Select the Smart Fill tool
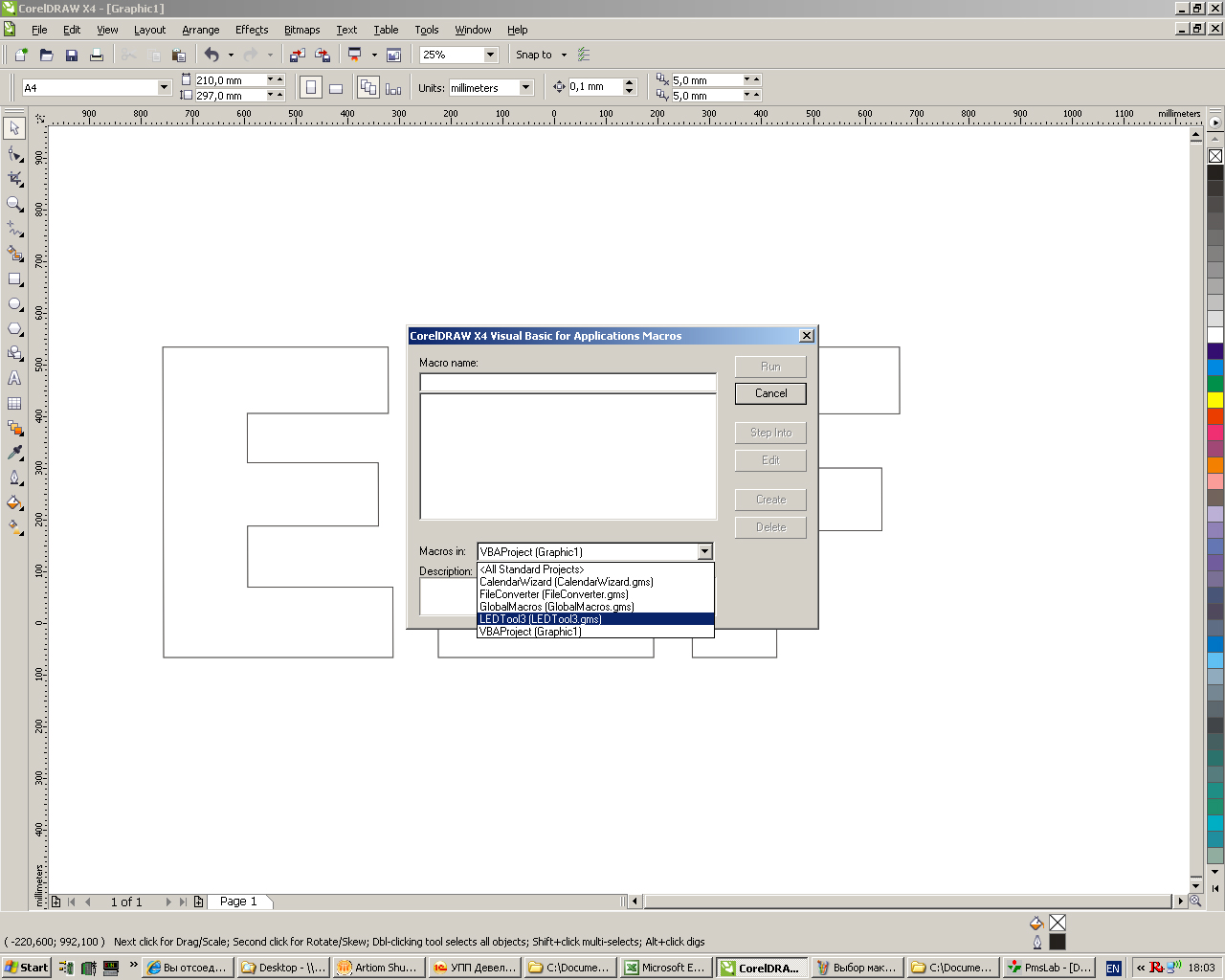Viewport: 1225px width, 980px height. tap(14, 254)
